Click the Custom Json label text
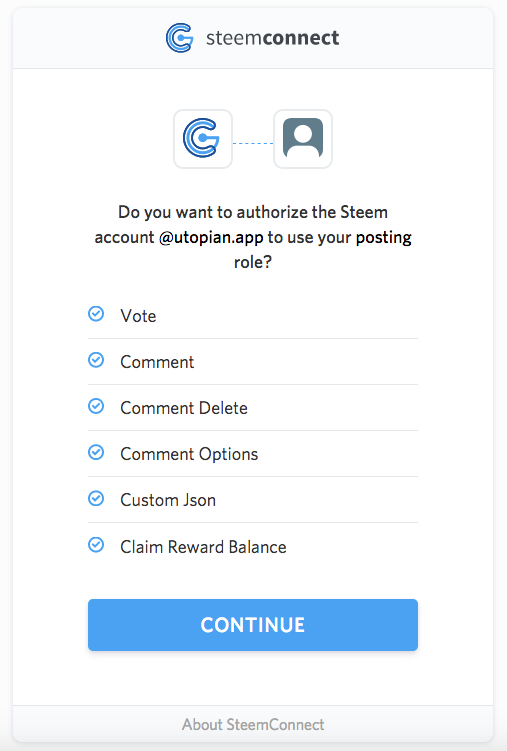Image resolution: width=507 pixels, height=751 pixels. pos(168,500)
